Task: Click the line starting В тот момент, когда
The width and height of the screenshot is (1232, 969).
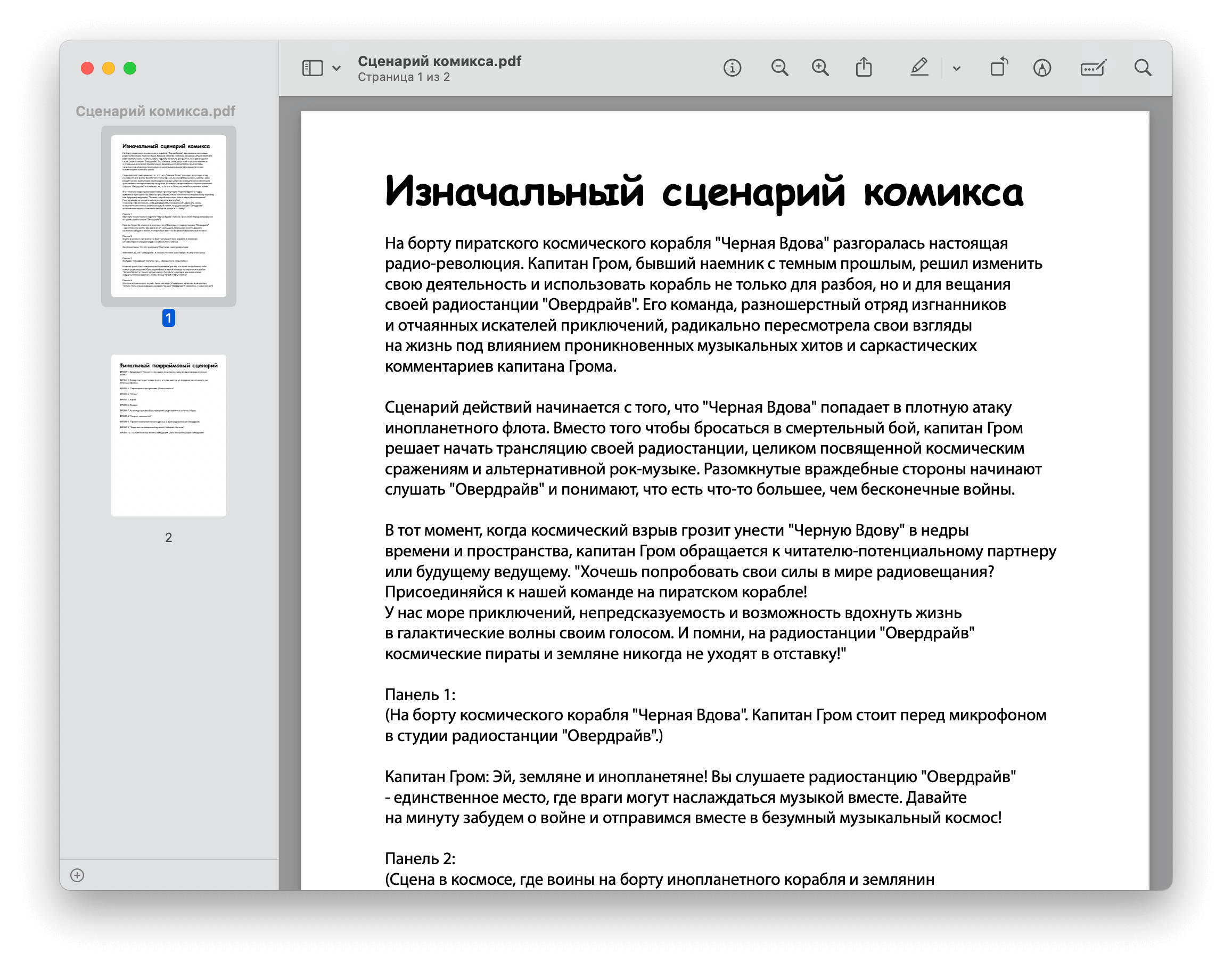Action: pos(676,530)
